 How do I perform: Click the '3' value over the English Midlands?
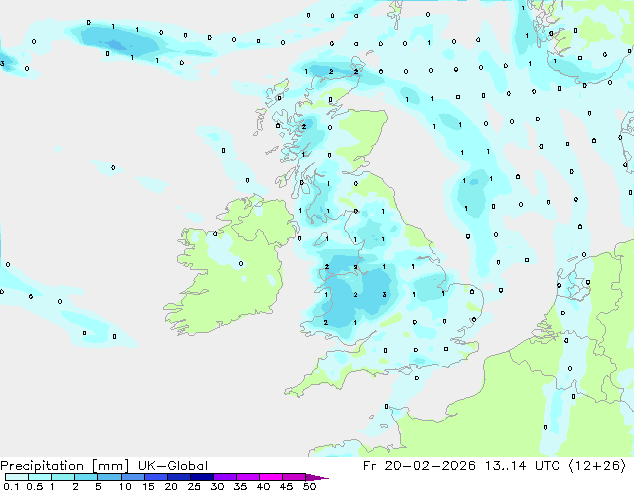384,295
